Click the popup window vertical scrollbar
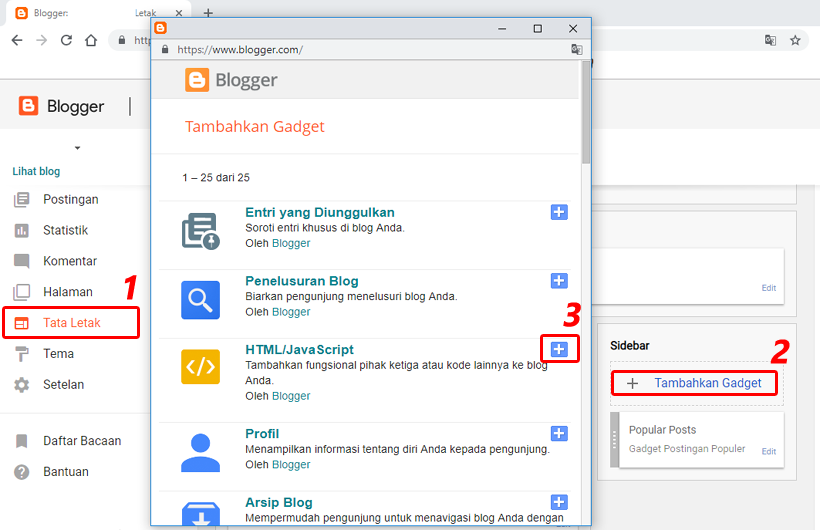 point(586,111)
